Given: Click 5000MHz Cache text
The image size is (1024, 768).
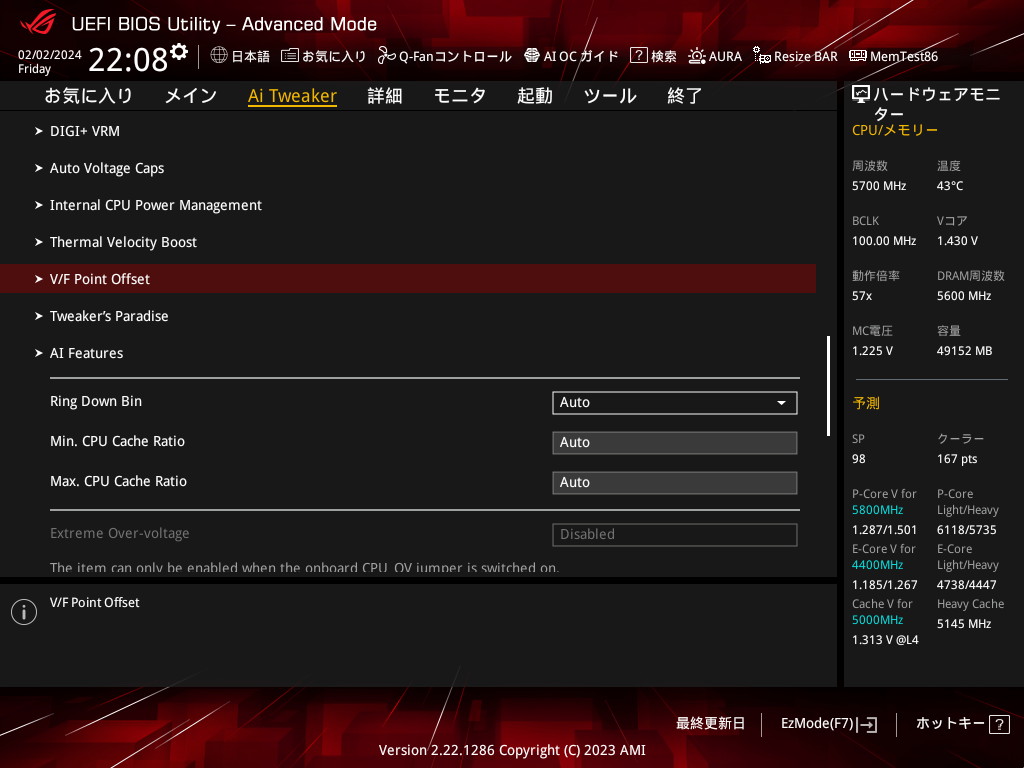Looking at the screenshot, I should 877,620.
